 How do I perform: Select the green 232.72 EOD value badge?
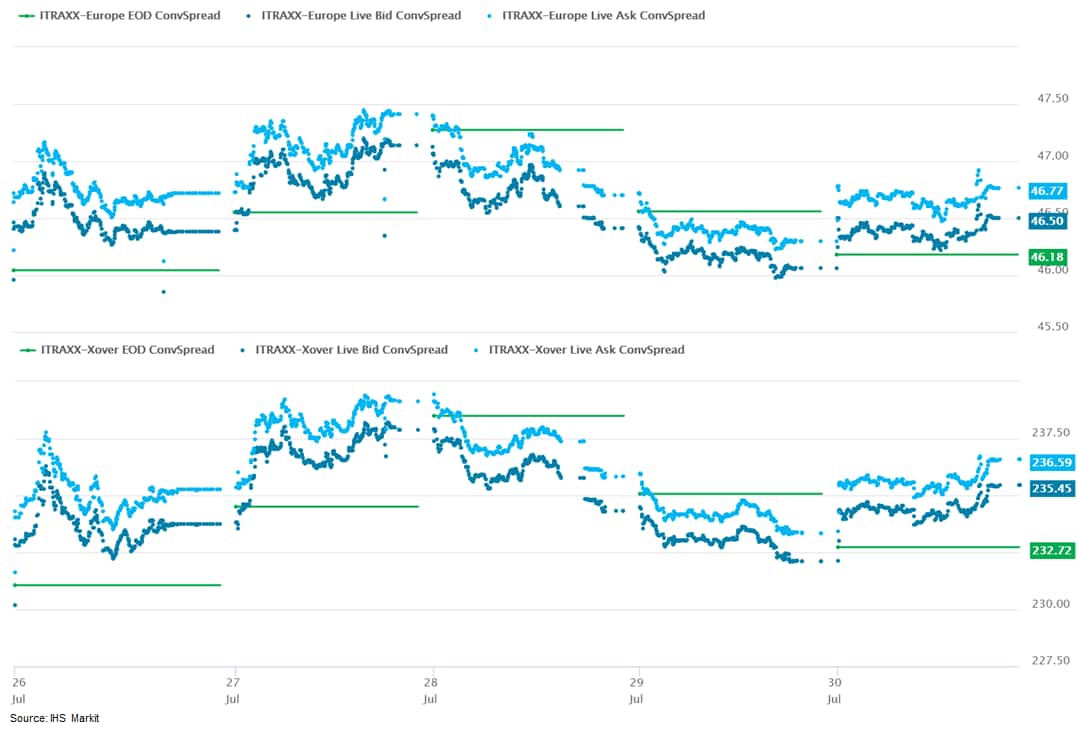tap(1051, 551)
